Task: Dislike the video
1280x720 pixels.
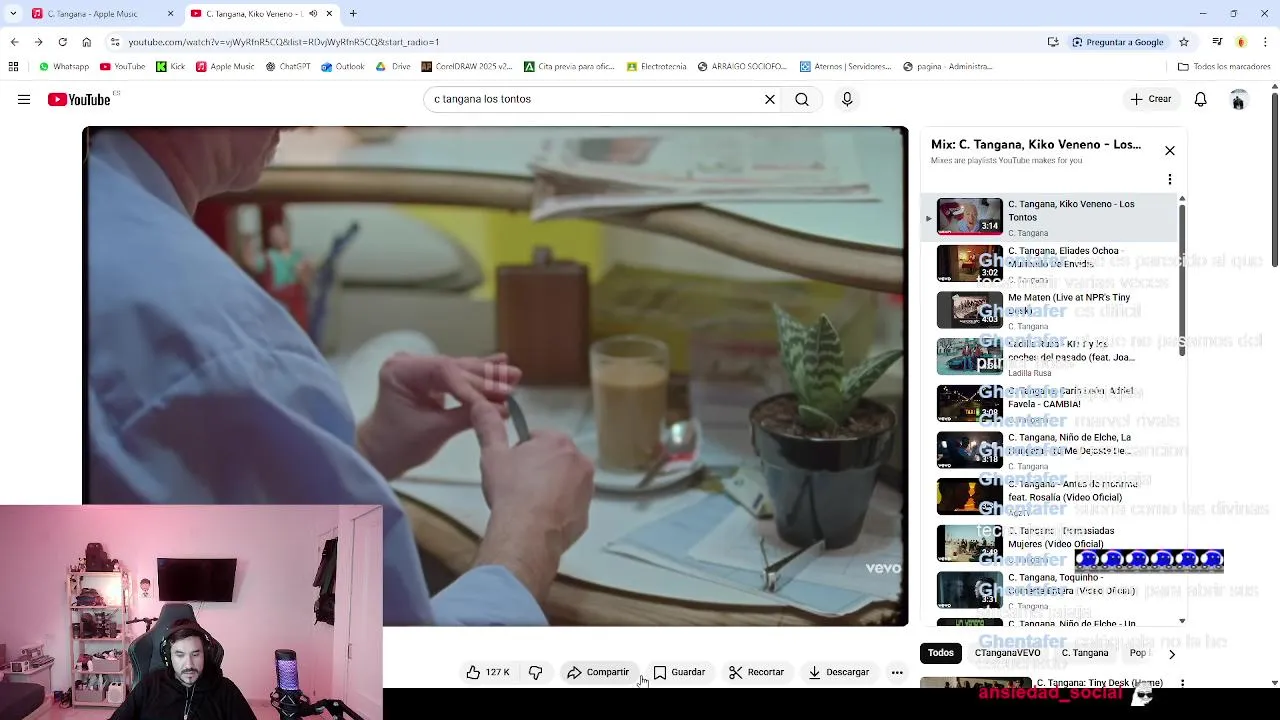Action: click(x=535, y=672)
